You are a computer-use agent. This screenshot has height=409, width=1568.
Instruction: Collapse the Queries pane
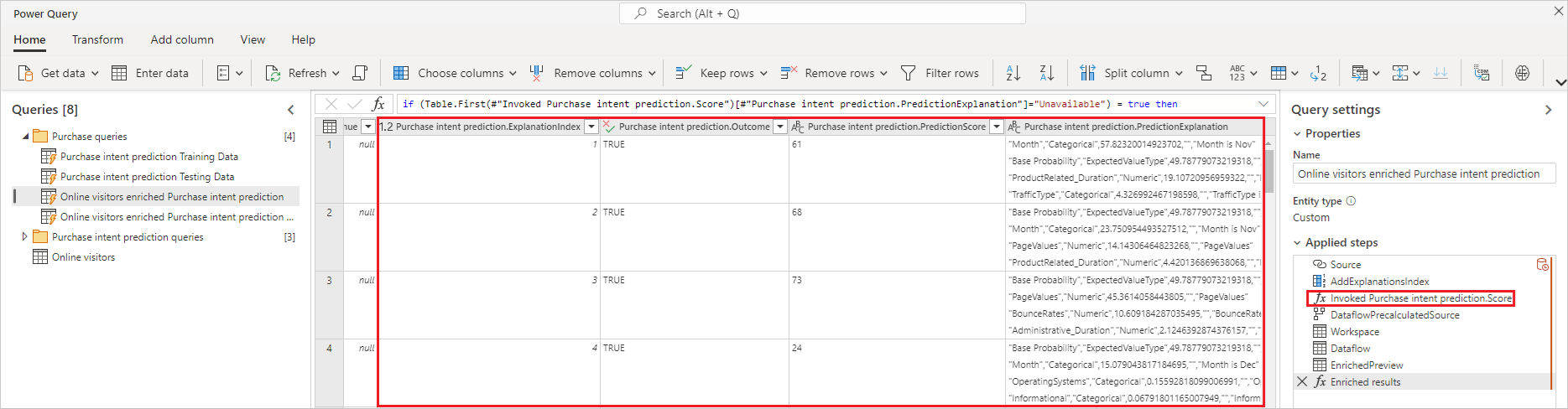291,110
